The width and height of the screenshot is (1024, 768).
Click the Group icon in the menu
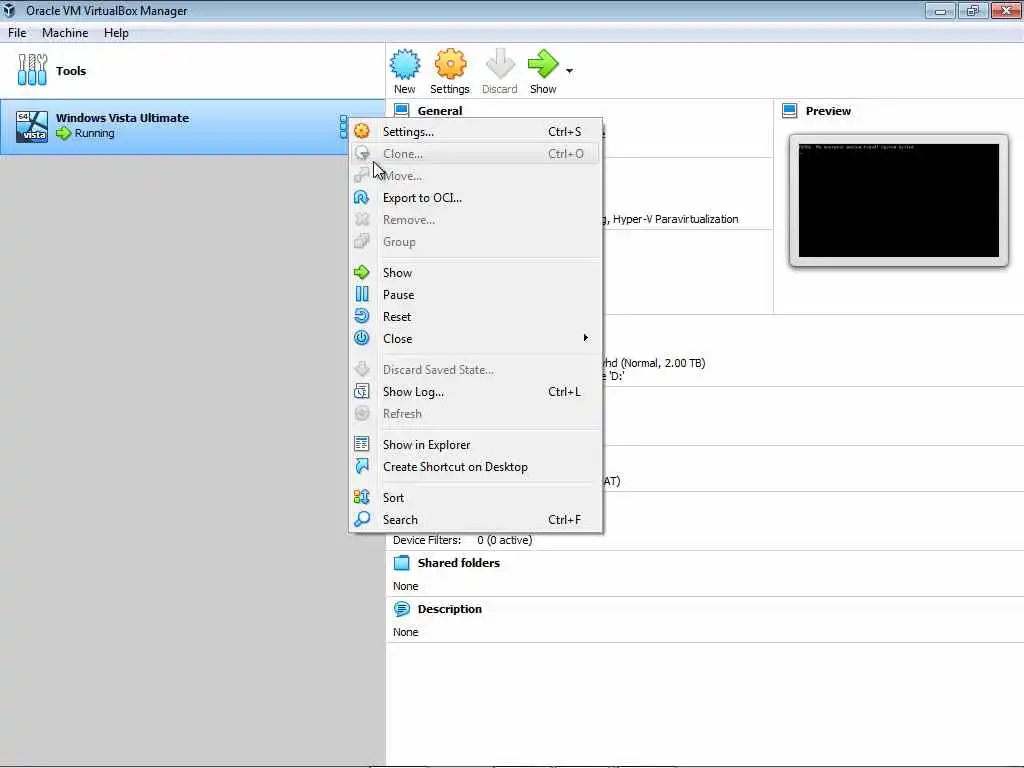tap(362, 242)
